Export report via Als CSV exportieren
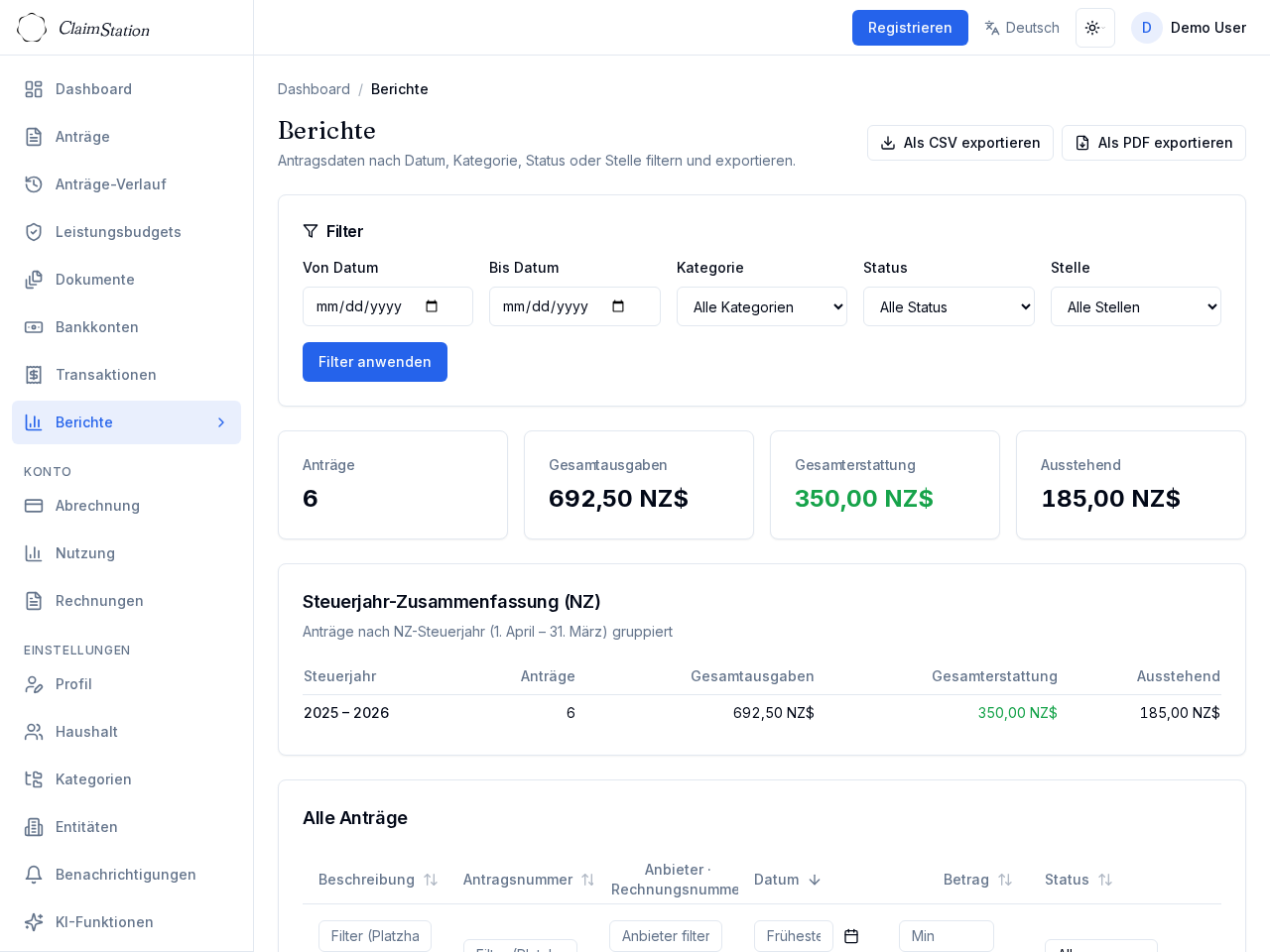Screen dimensions: 1270x952 click(959, 143)
